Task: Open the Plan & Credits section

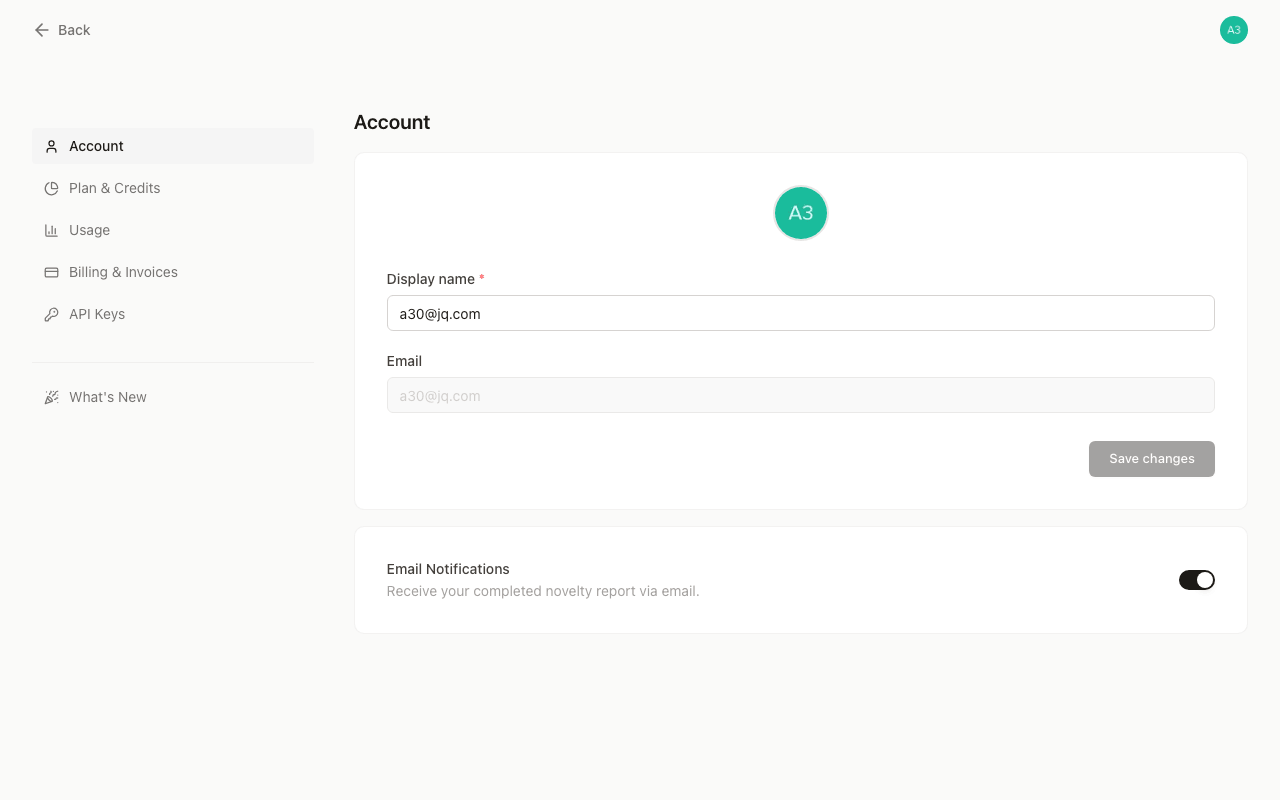Action: pyautogui.click(x=114, y=188)
